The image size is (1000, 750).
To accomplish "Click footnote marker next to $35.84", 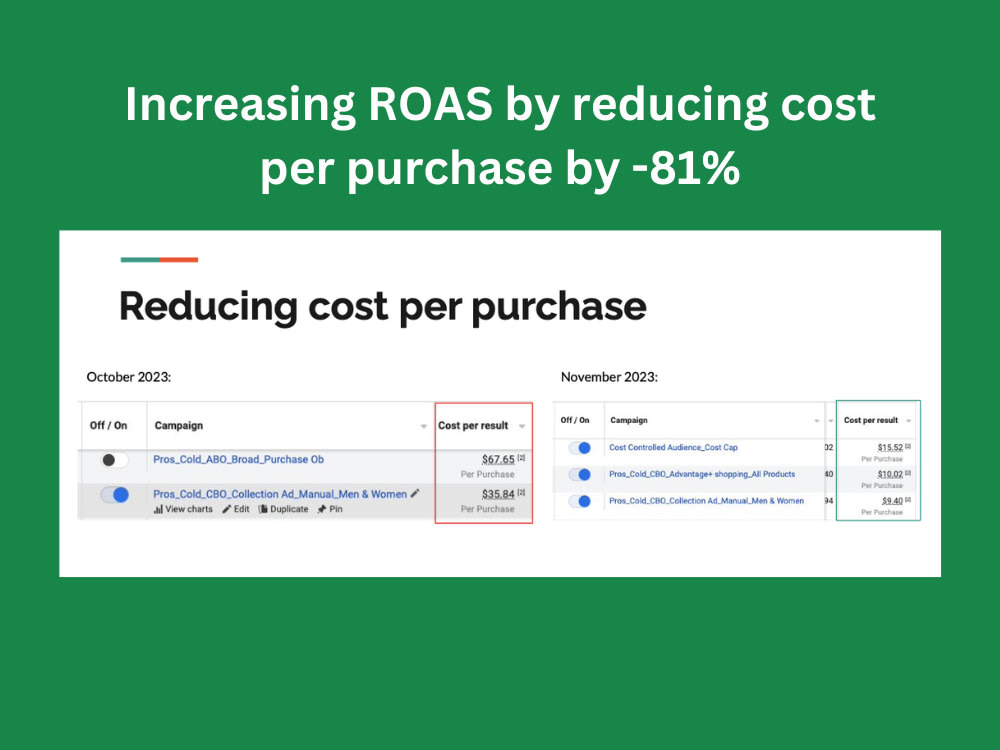I will pos(521,492).
